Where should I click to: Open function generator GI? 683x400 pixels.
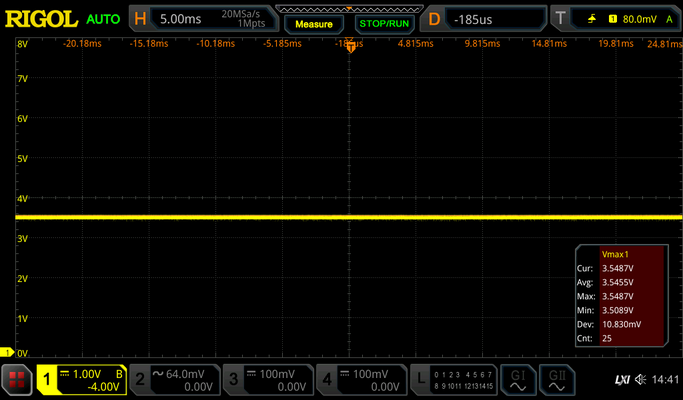tap(517, 380)
